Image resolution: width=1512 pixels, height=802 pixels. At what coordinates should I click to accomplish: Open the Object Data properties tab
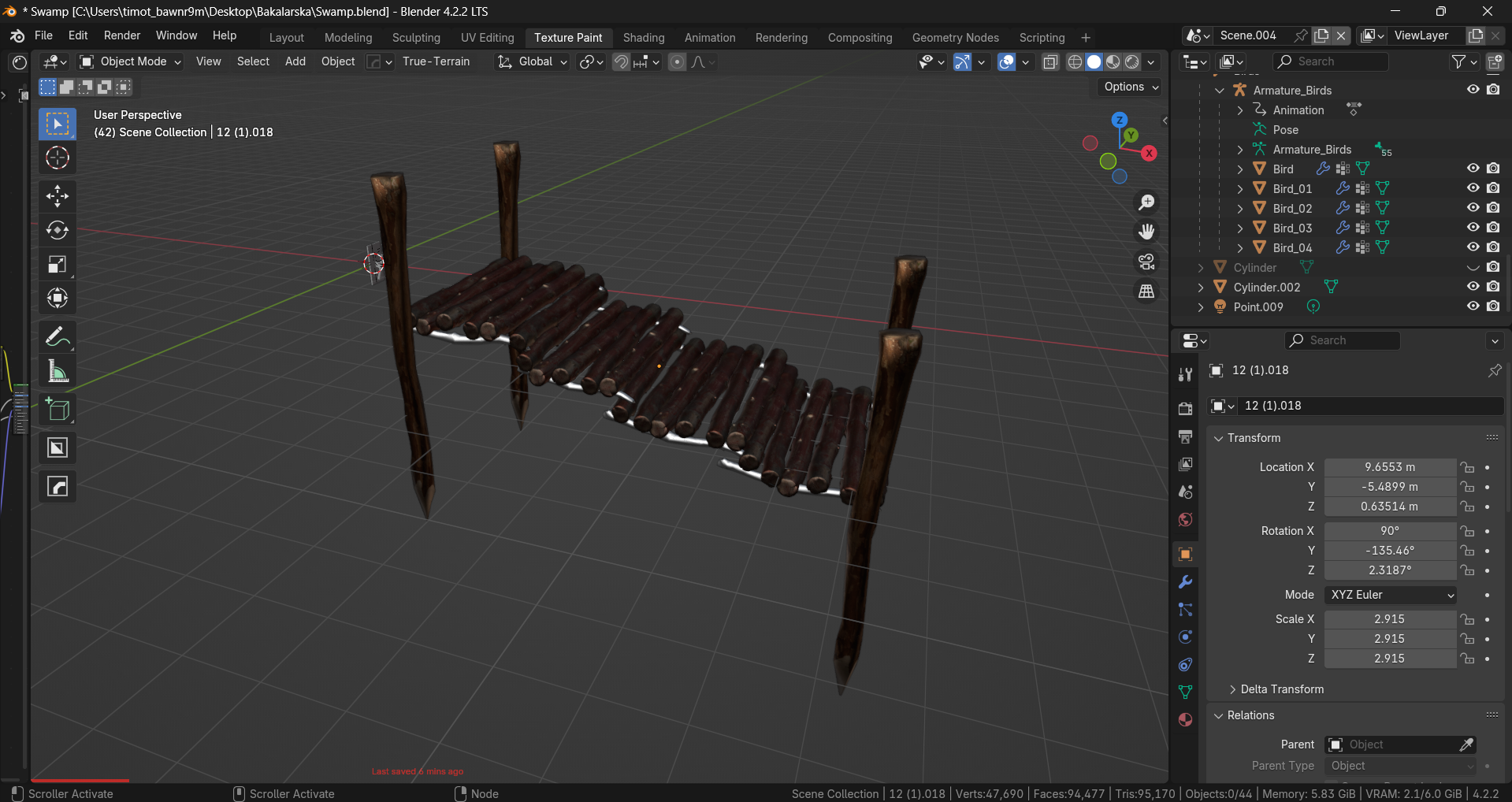click(1185, 692)
